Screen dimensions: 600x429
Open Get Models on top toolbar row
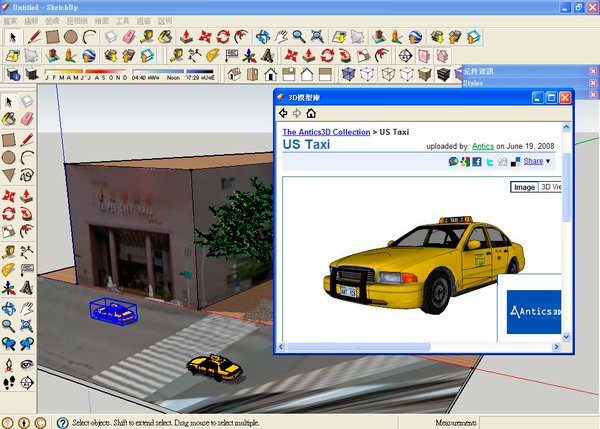(x=437, y=37)
